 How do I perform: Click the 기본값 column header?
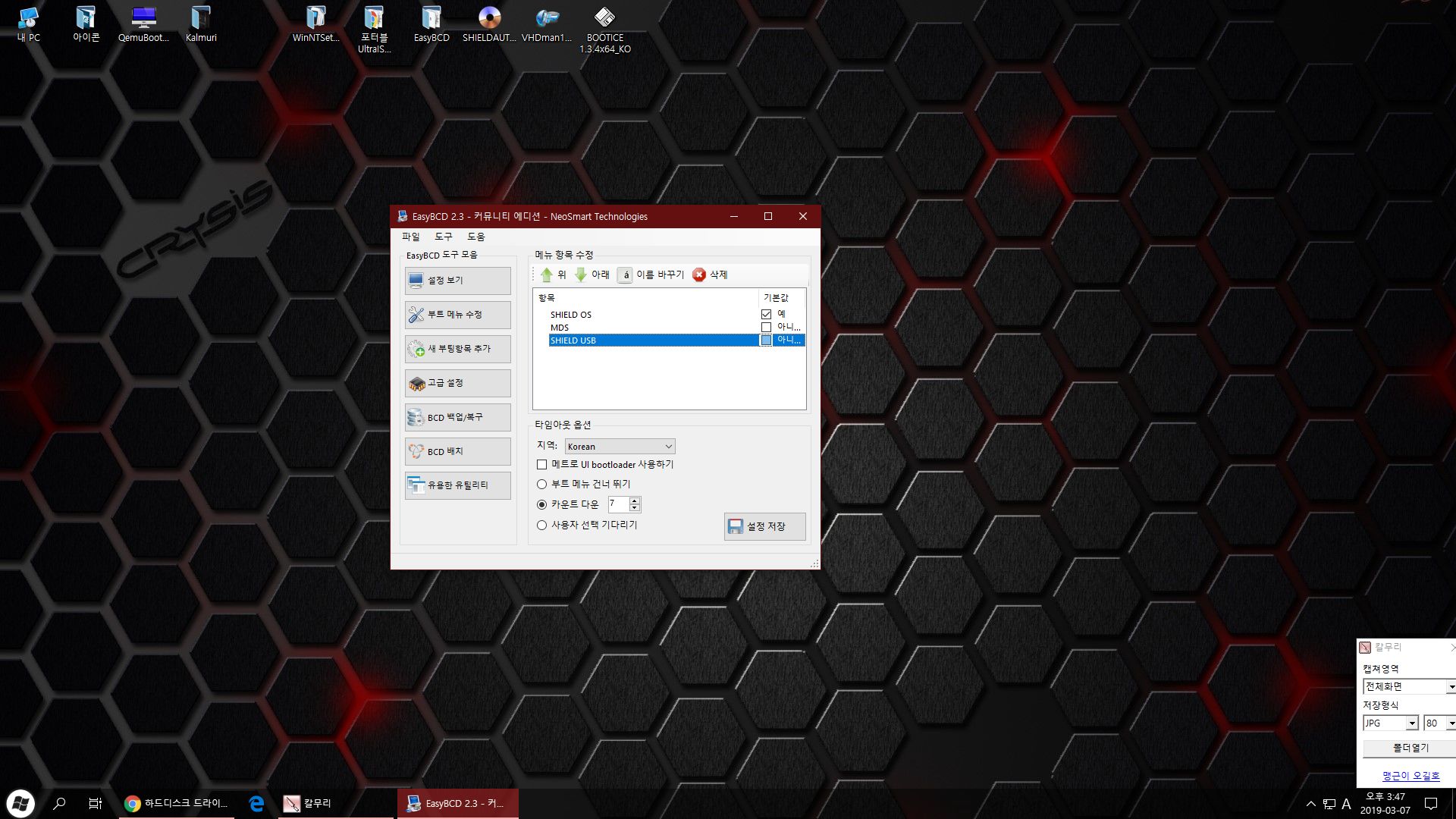781,297
